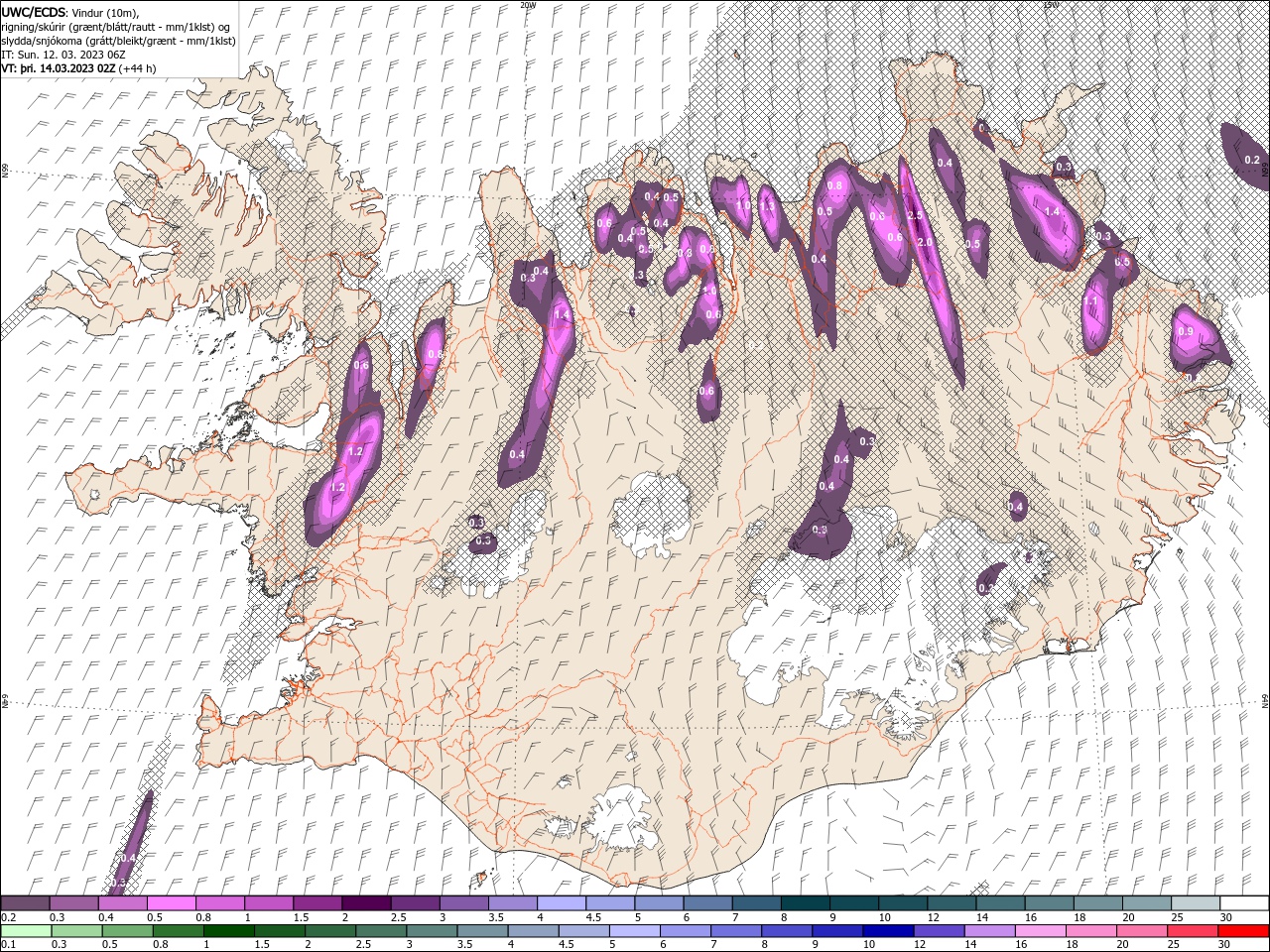Select bright pink top-row swatch labeled 0.5
1270x952 pixels.
pyautogui.click(x=171, y=903)
